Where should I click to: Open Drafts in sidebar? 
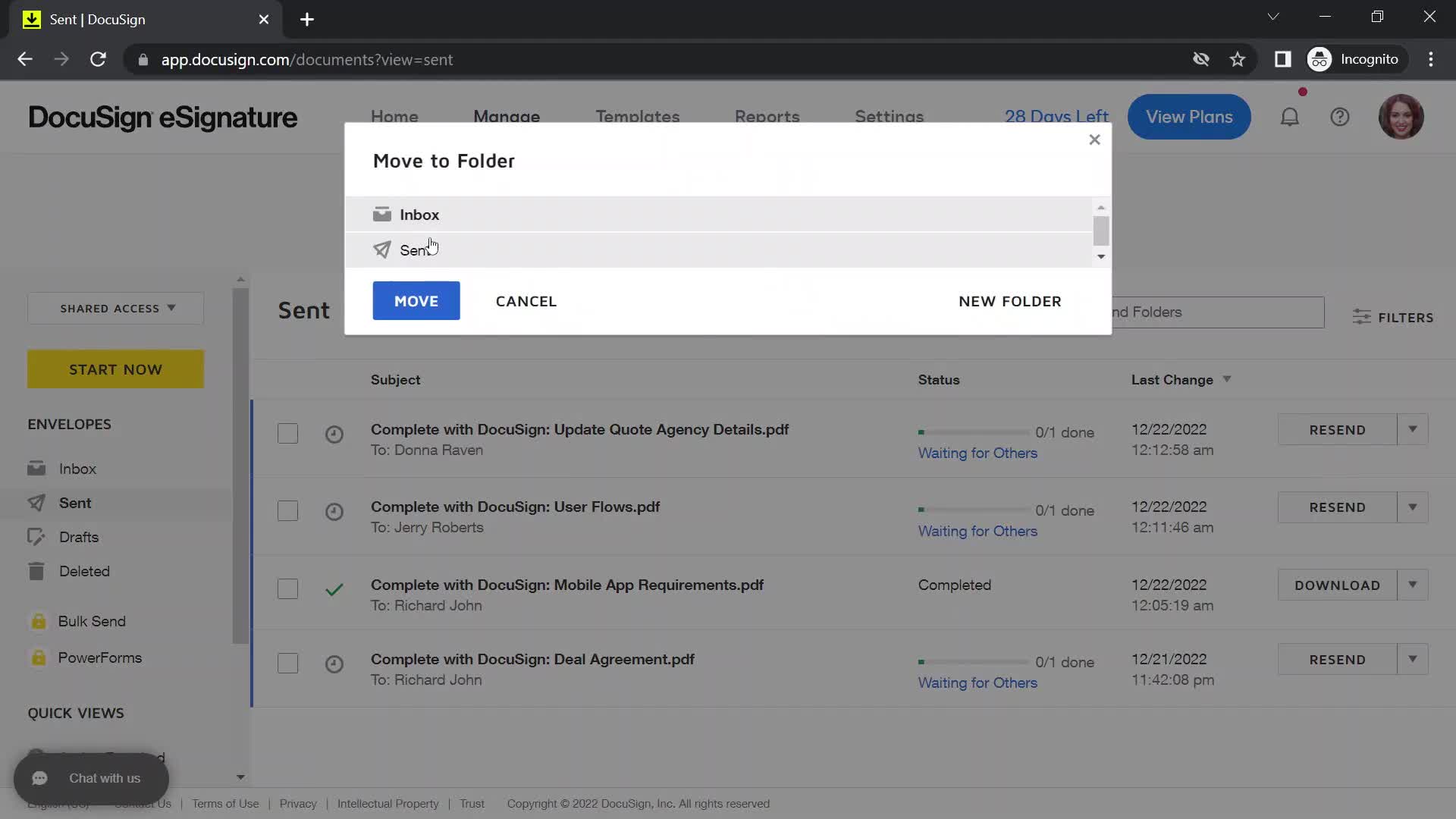click(x=79, y=537)
